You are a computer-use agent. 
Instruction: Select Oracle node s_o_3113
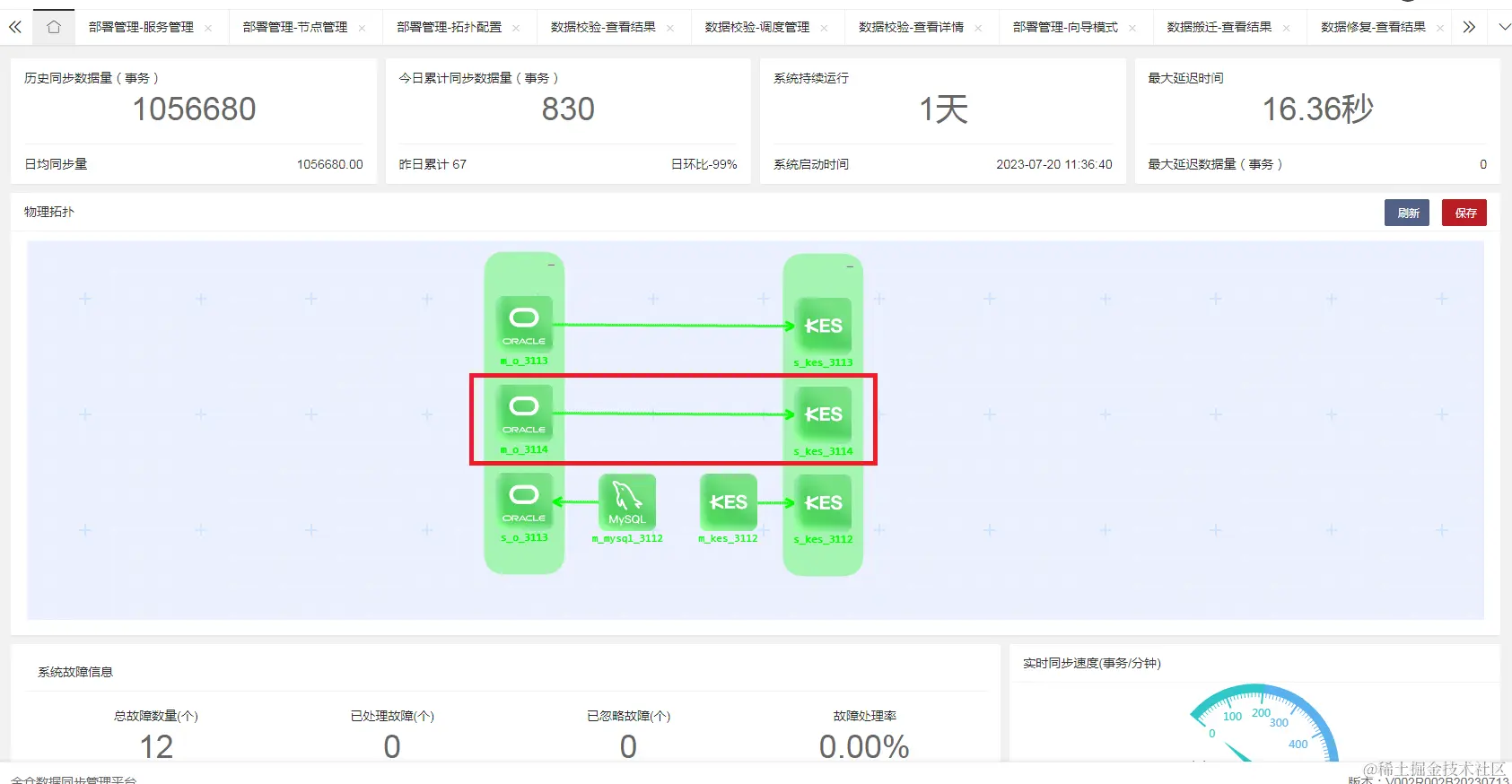[524, 501]
